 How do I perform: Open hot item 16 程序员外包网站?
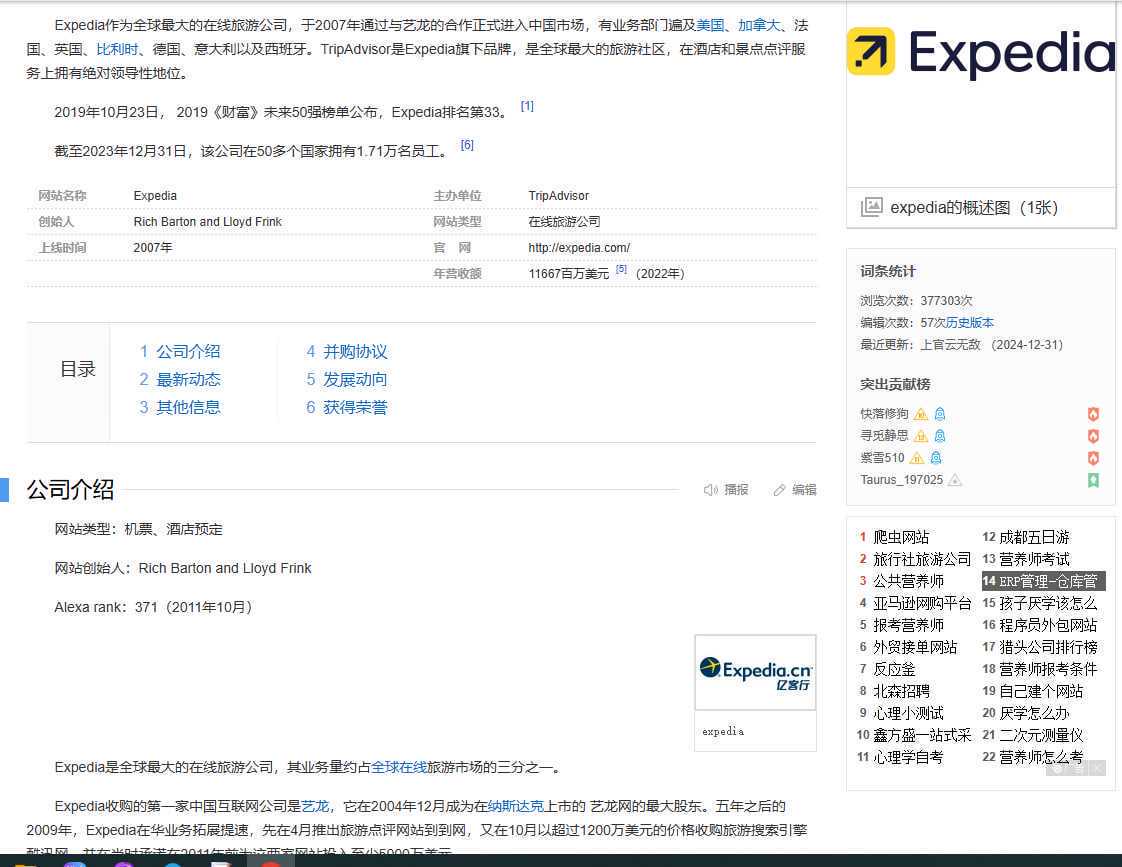[1048, 625]
